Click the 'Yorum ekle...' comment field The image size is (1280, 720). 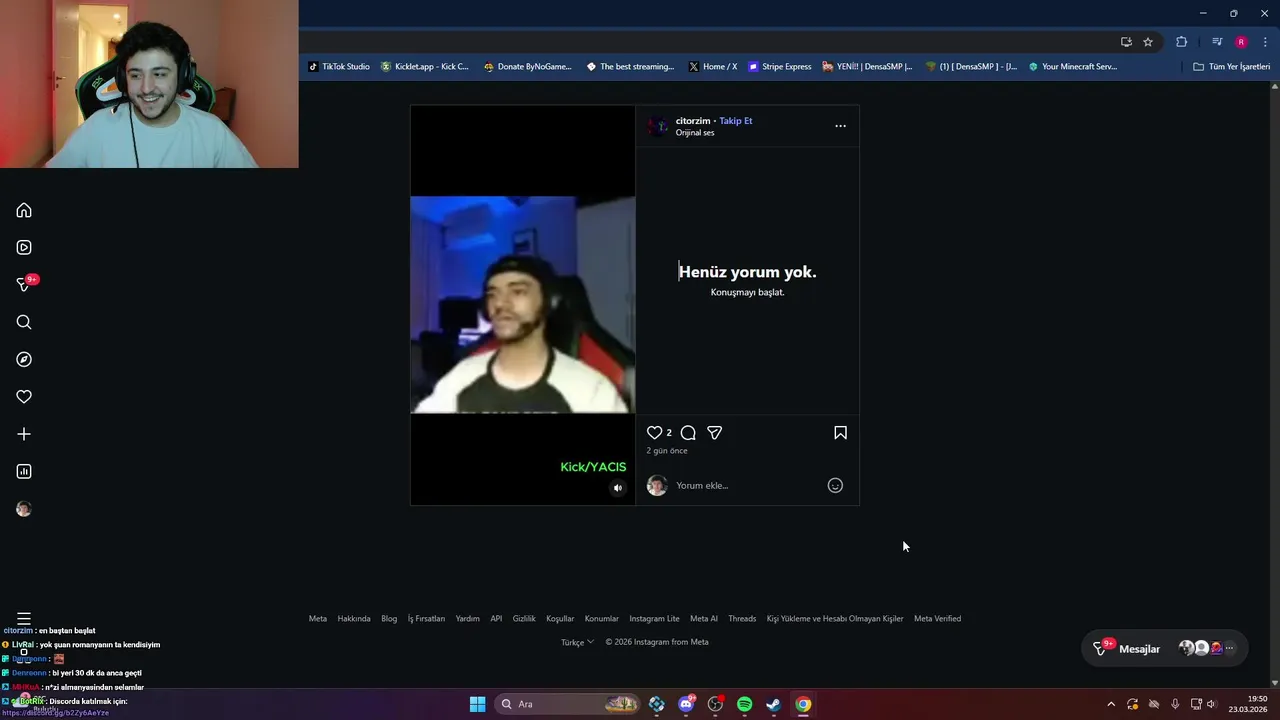tap(747, 486)
